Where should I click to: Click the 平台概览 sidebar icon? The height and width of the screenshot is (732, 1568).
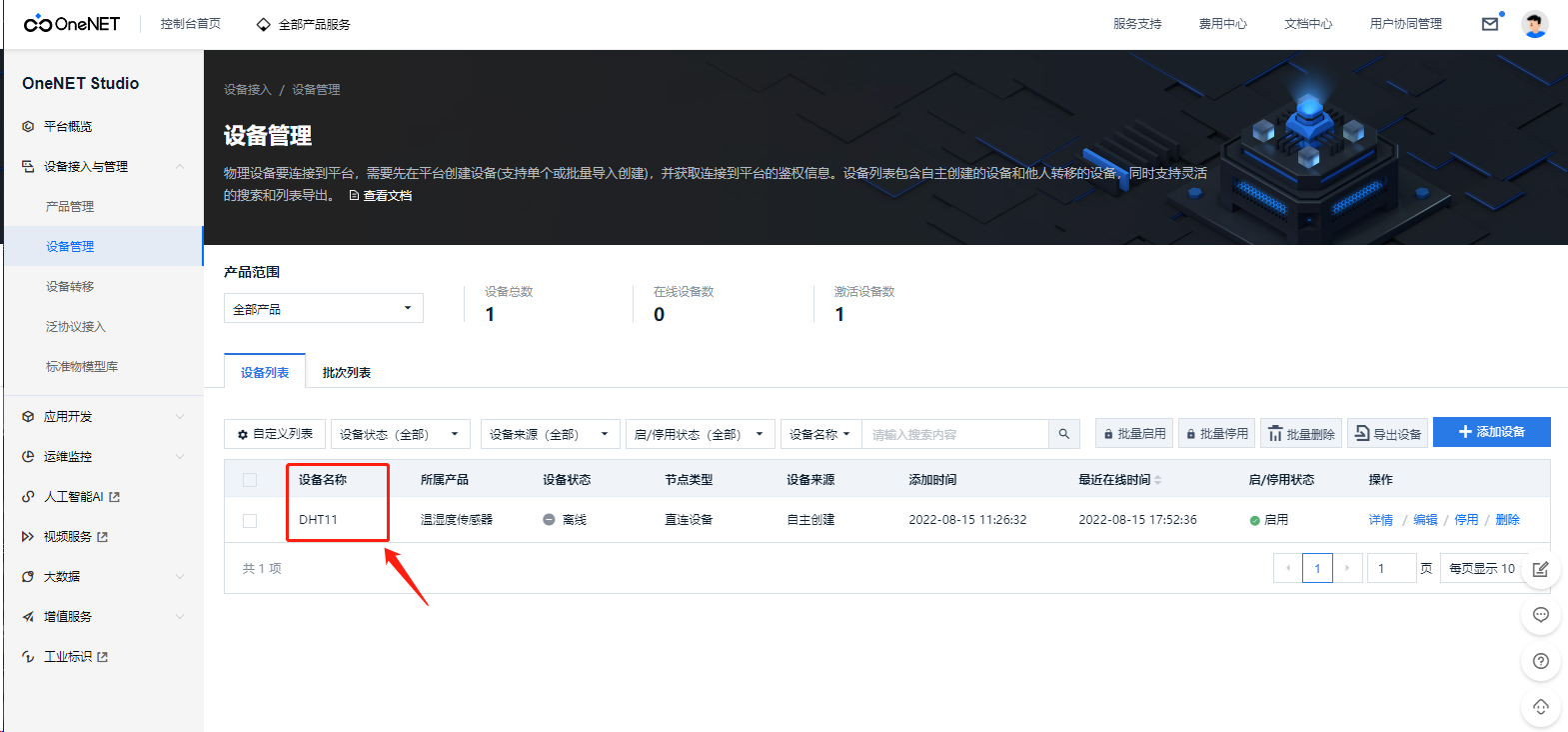pyautogui.click(x=28, y=127)
